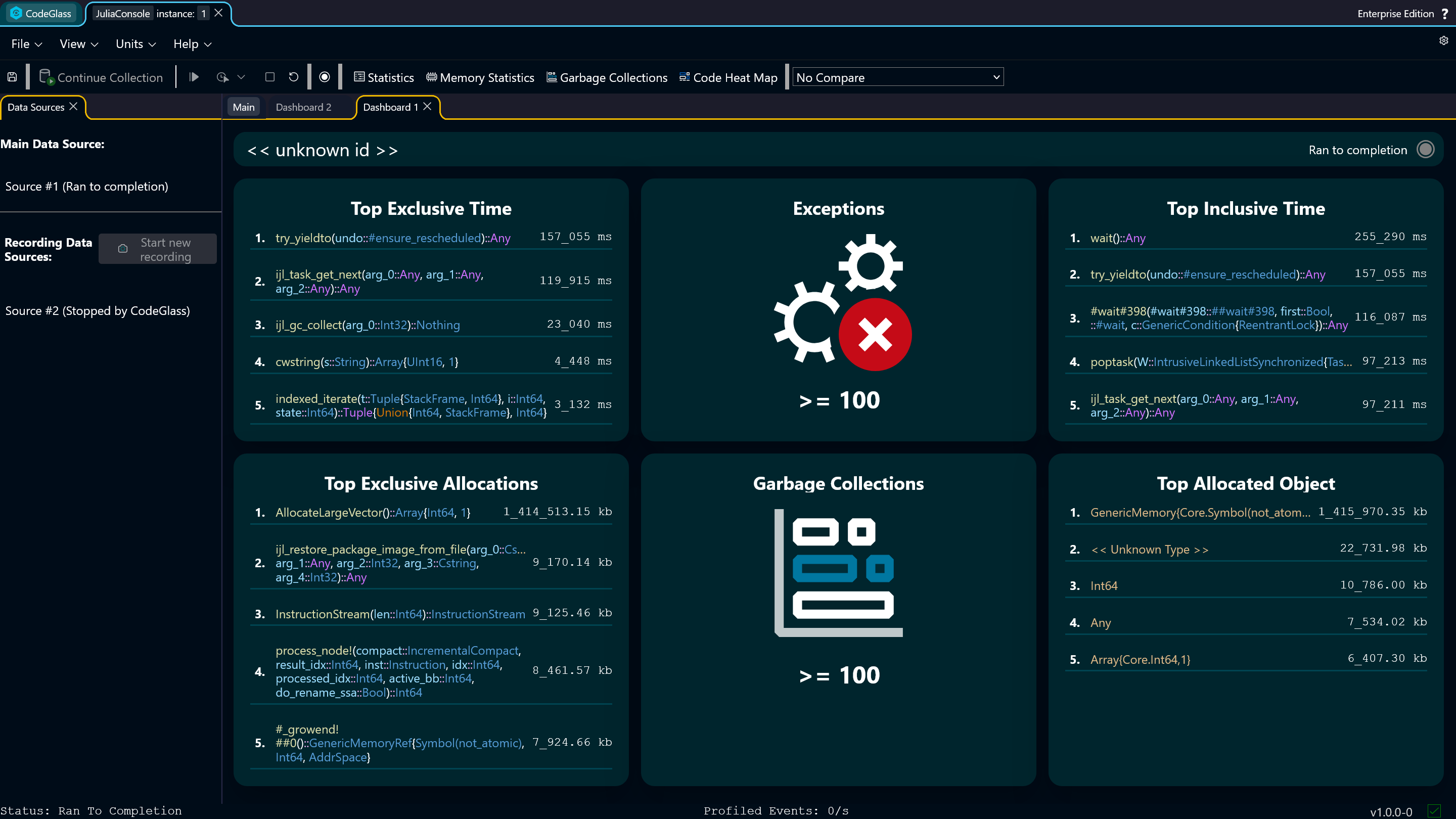Click the square Stop icon
Image resolution: width=1456 pixels, height=819 pixels.
click(x=269, y=77)
